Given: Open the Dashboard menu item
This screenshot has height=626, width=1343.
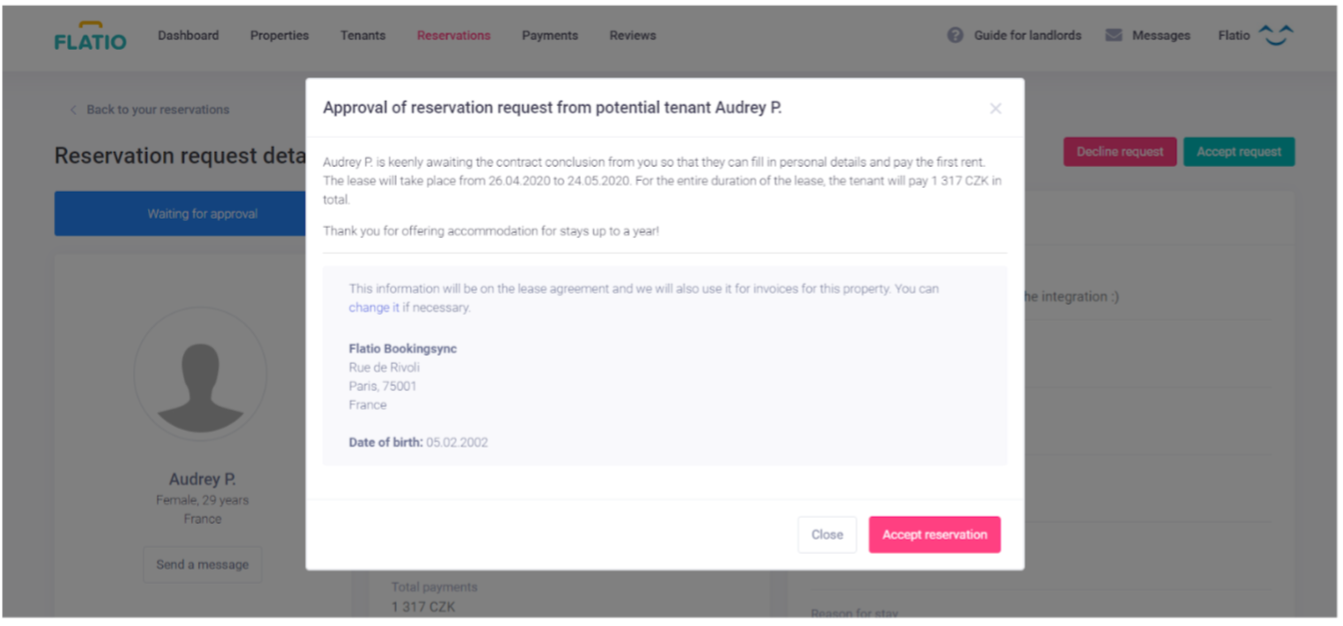Looking at the screenshot, I should point(188,35).
